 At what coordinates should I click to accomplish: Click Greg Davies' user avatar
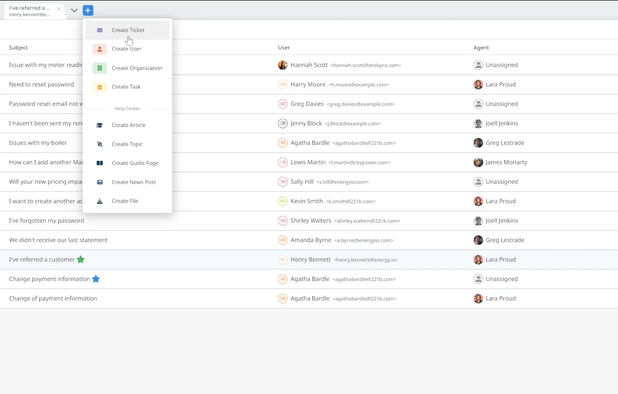tap(283, 104)
